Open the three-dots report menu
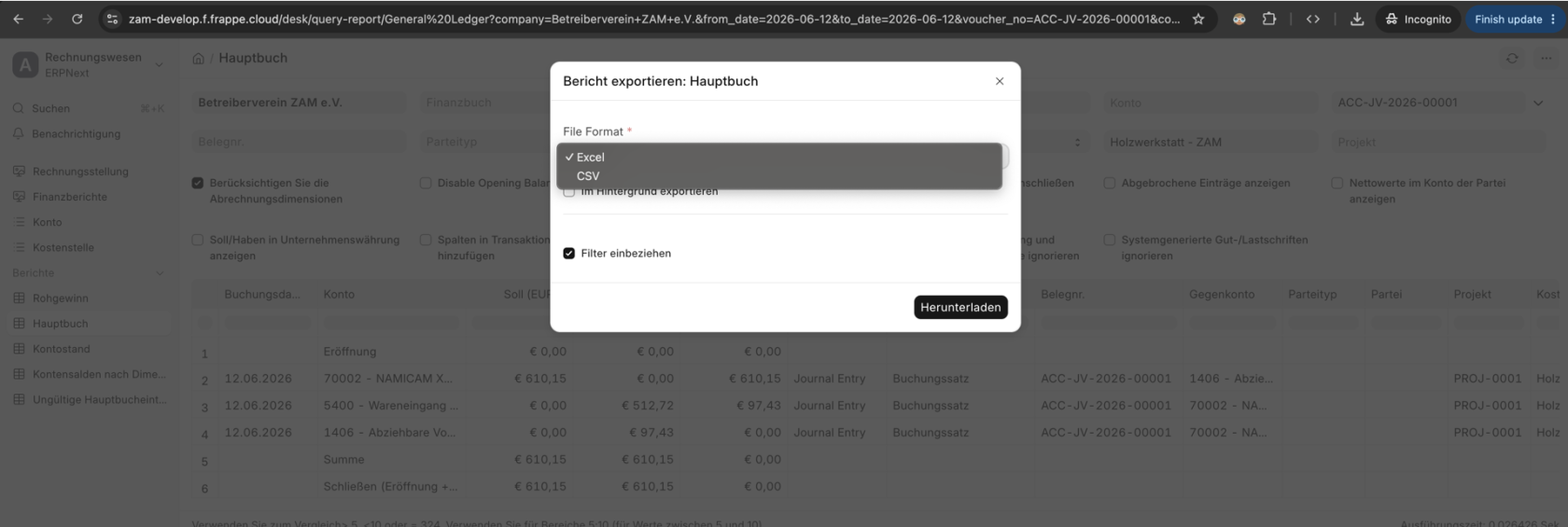 click(x=1547, y=58)
